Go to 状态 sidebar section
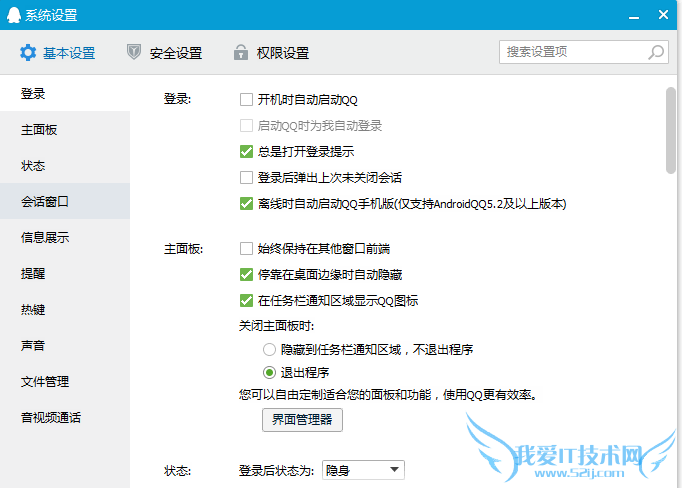682x488 pixels. pos(65,166)
